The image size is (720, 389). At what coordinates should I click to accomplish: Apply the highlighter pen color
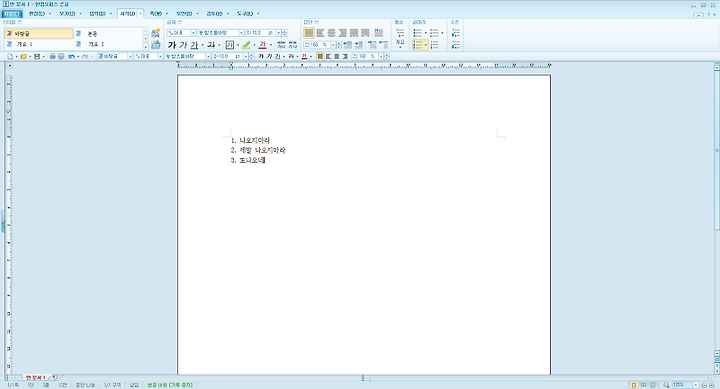pyautogui.click(x=246, y=45)
